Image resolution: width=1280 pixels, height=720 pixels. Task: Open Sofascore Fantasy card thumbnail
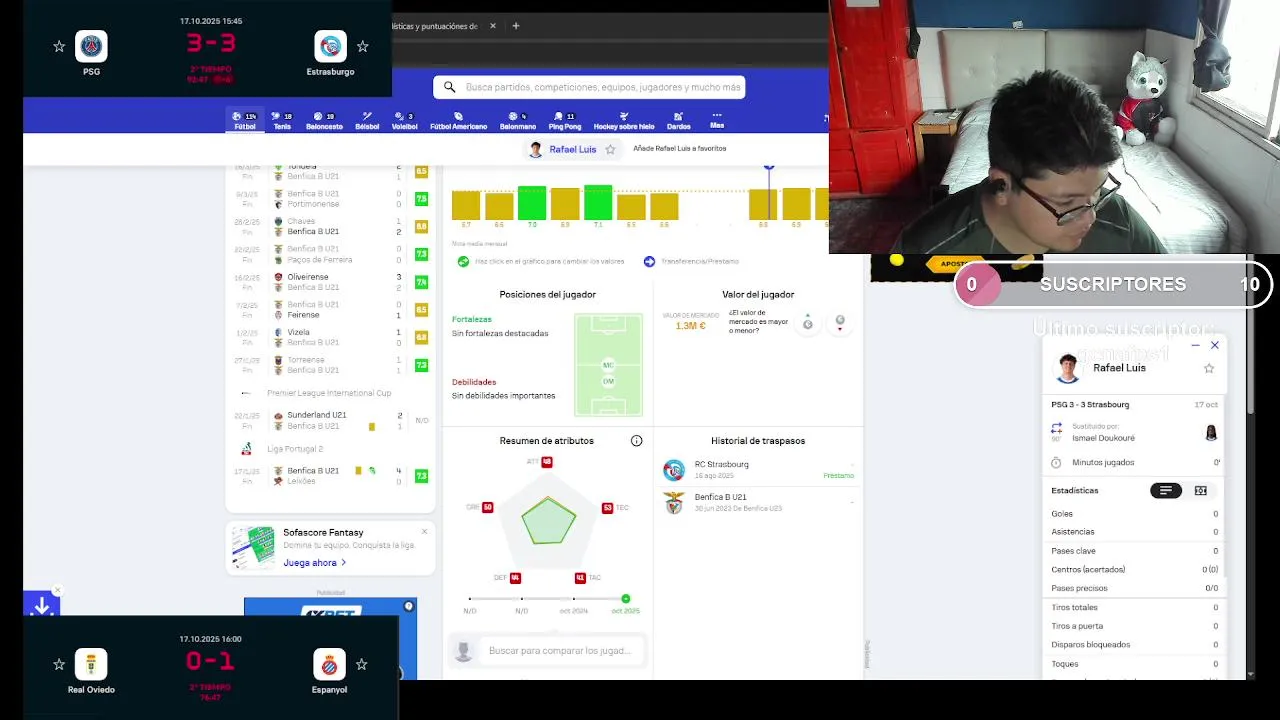[253, 547]
